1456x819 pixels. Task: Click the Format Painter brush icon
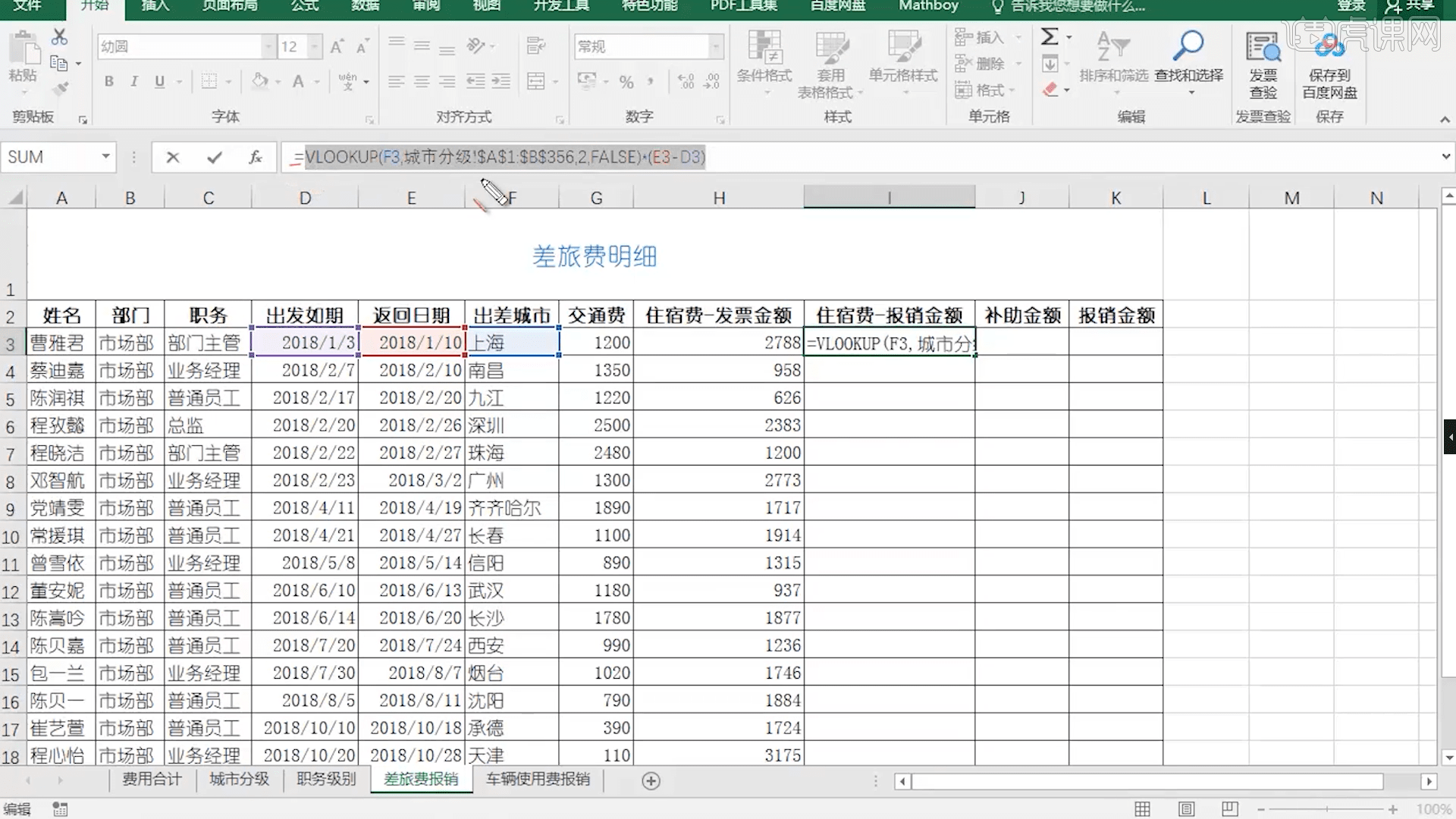59,89
